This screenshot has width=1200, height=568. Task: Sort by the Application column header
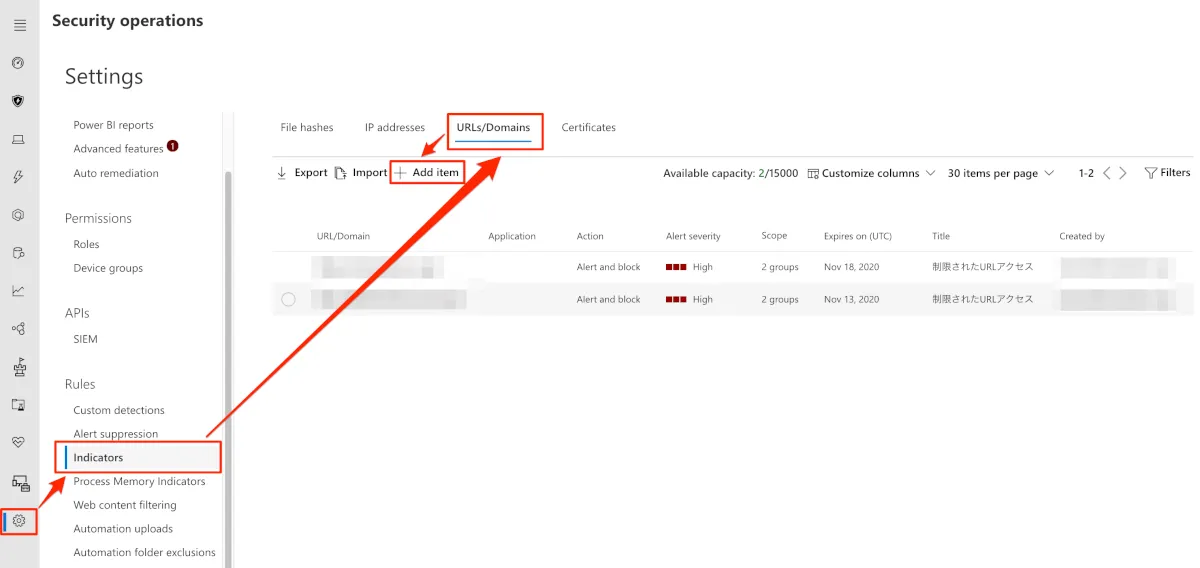click(x=512, y=237)
